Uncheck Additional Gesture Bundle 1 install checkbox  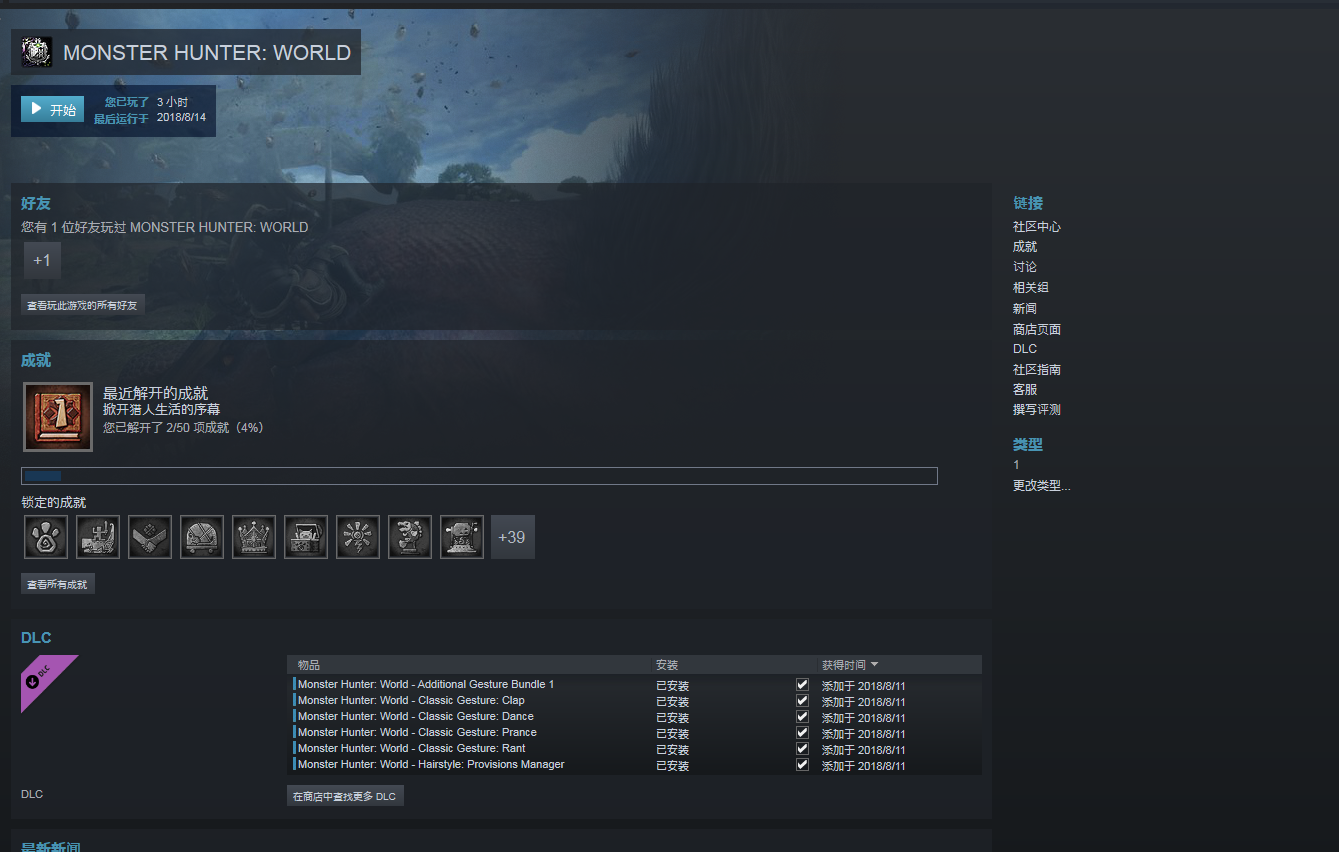[x=802, y=685]
